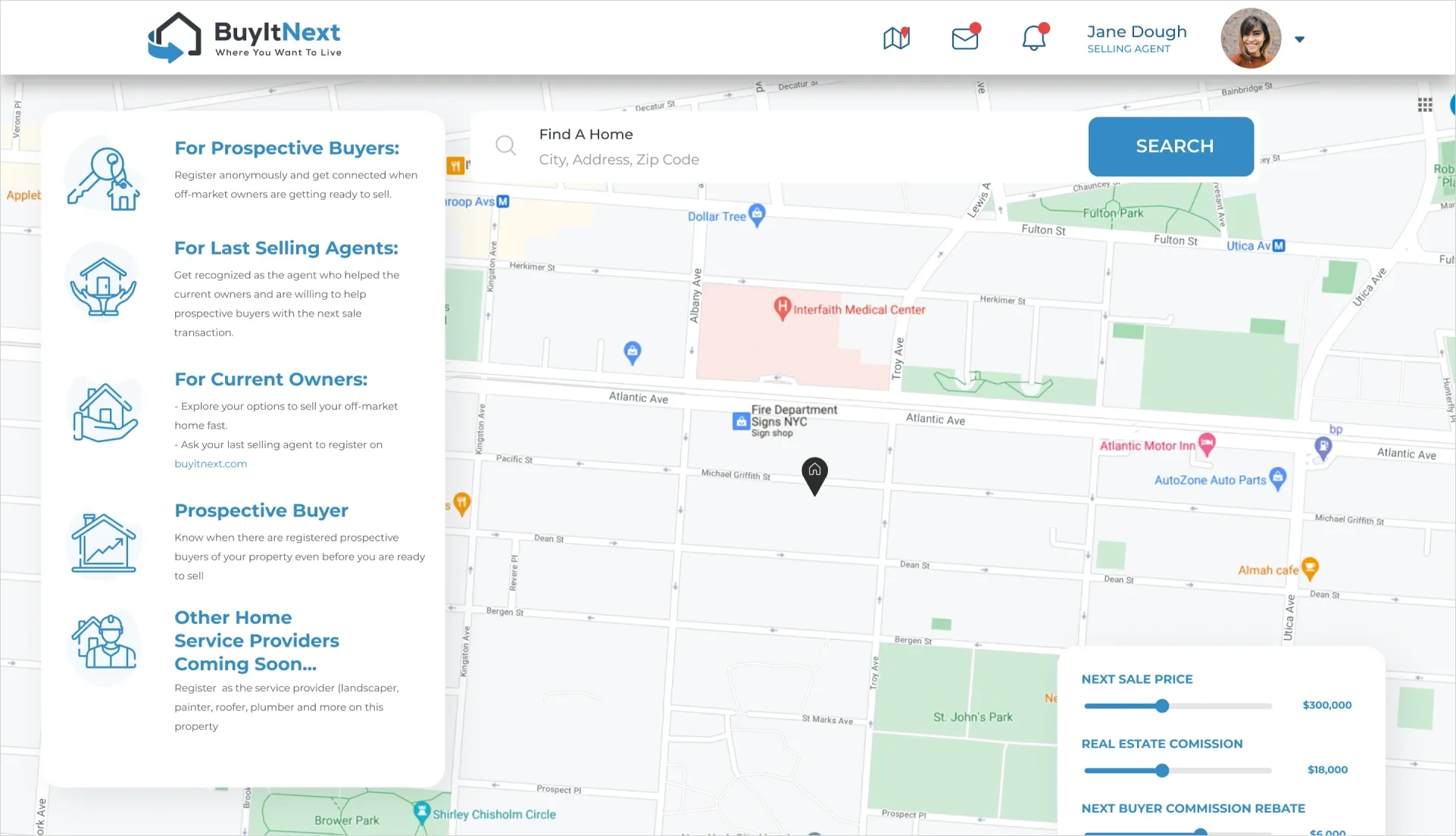1456x836 pixels.
Task: Open the grid apps icon on map
Action: pyautogui.click(x=1425, y=105)
